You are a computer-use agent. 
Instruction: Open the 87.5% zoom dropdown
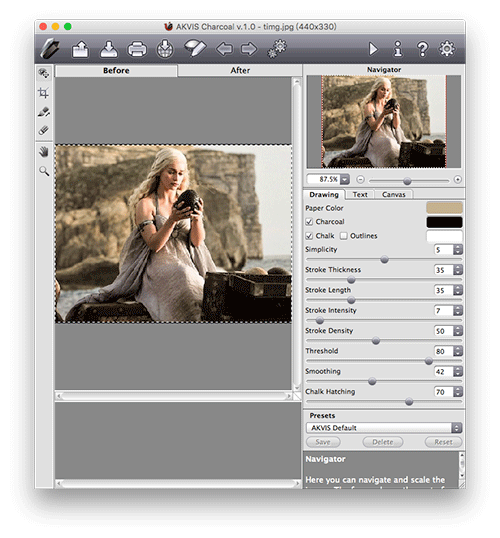pos(345,179)
